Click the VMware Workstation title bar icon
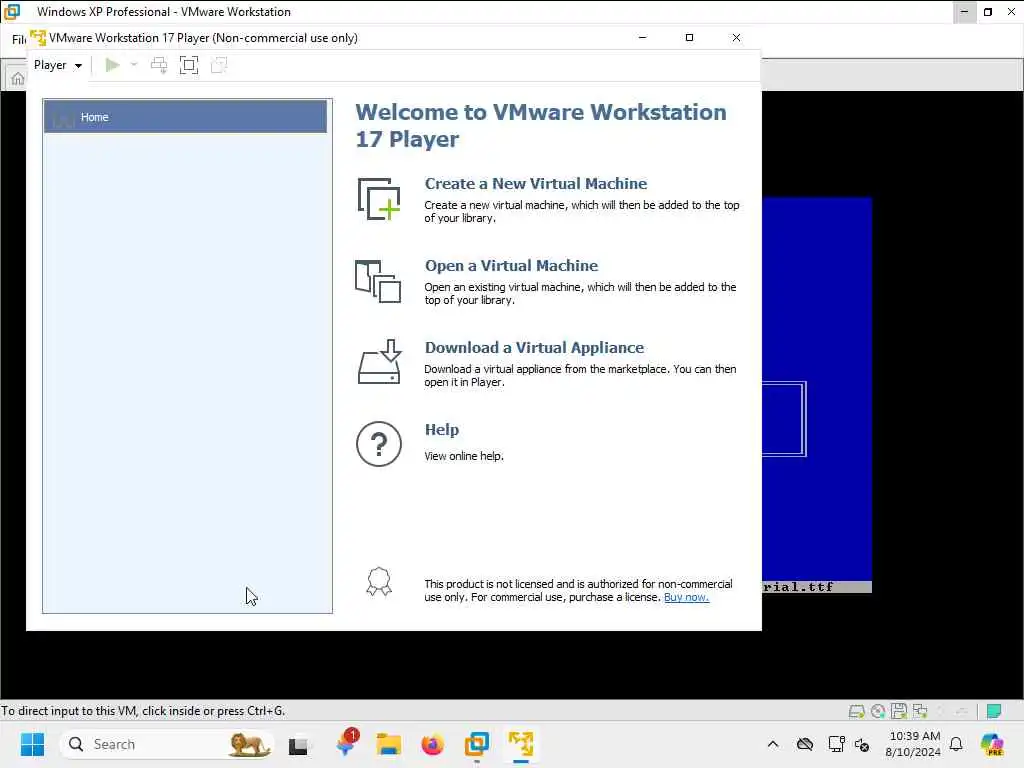1024x768 pixels. (12, 12)
